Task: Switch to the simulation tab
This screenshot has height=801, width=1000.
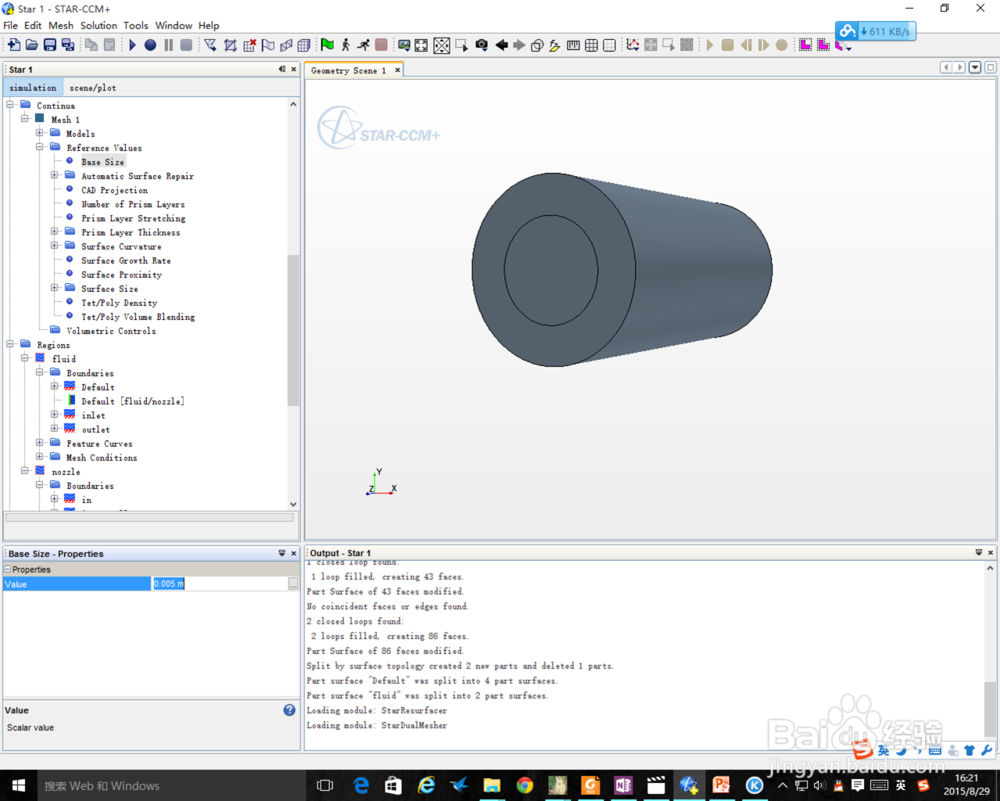Action: click(x=33, y=87)
